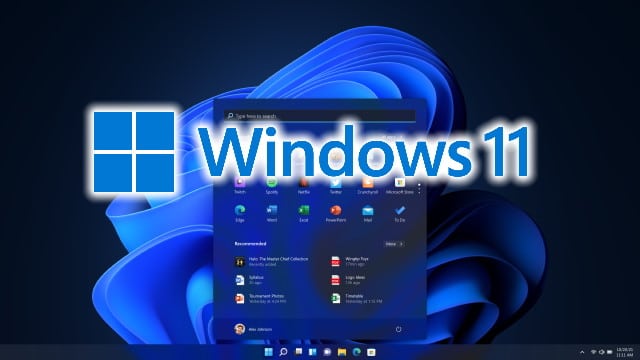Click the volume icon in system tray
Viewport: 640px width, 360px height.
tap(601, 352)
